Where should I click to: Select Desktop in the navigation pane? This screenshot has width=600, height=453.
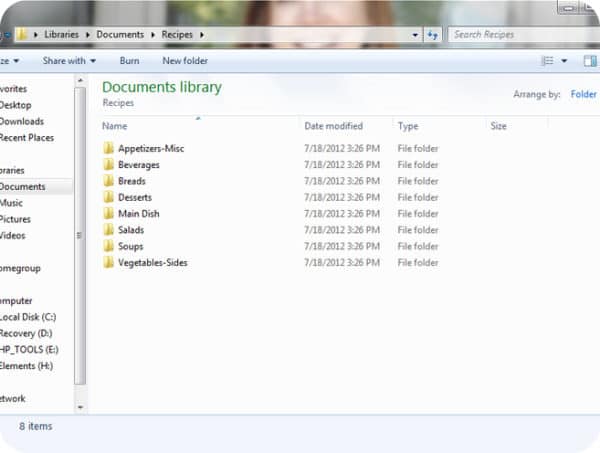coord(15,105)
